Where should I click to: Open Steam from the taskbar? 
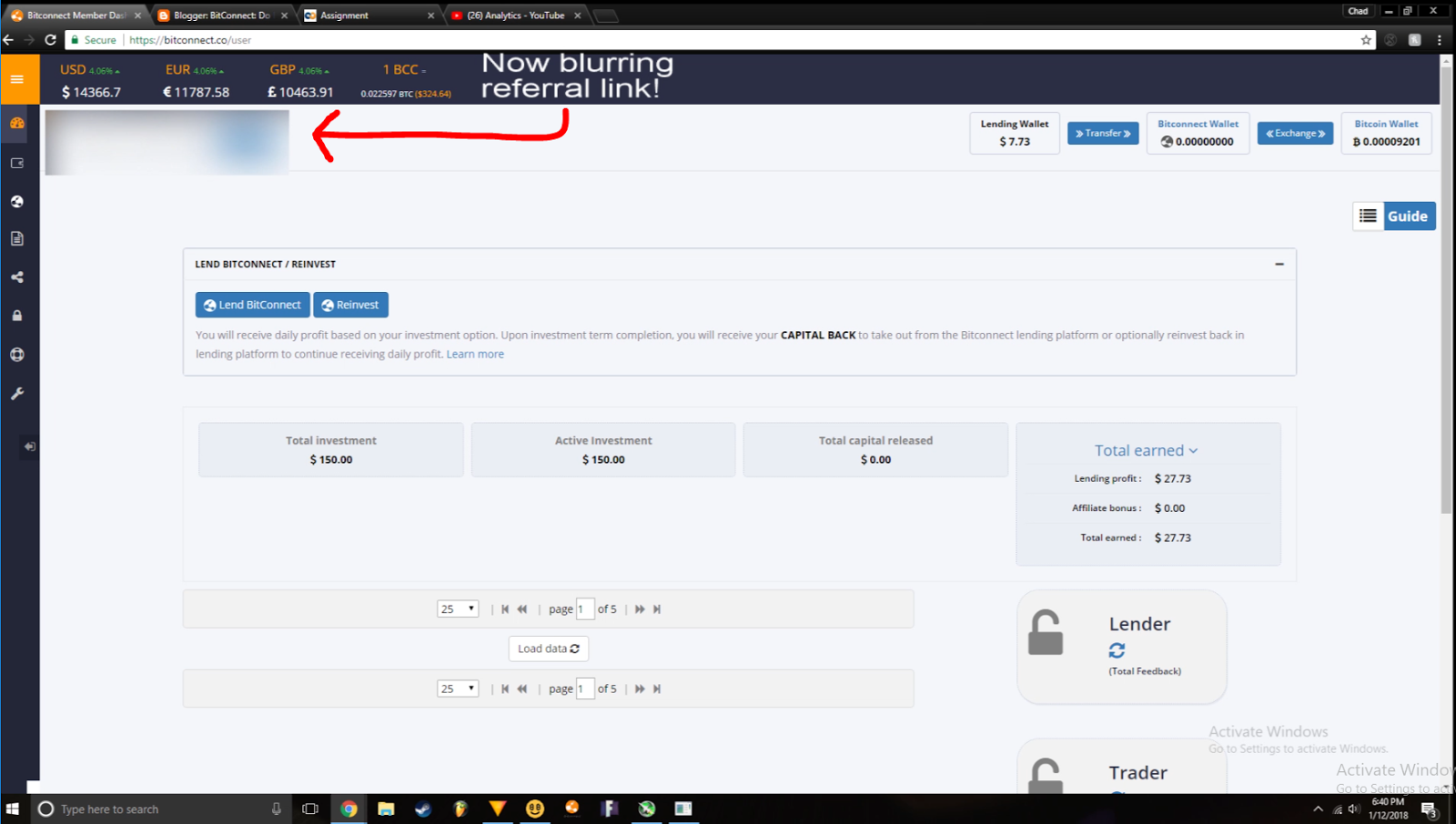pos(423,809)
